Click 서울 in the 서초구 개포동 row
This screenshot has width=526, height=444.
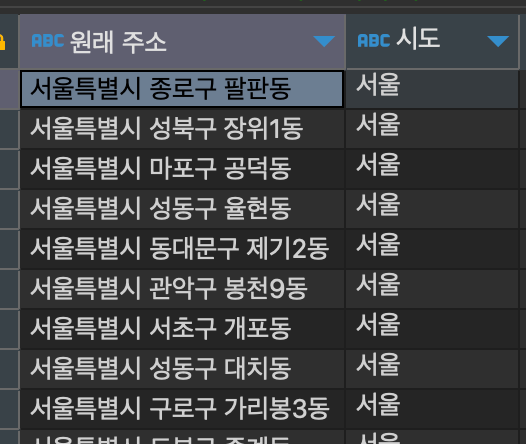click(378, 324)
